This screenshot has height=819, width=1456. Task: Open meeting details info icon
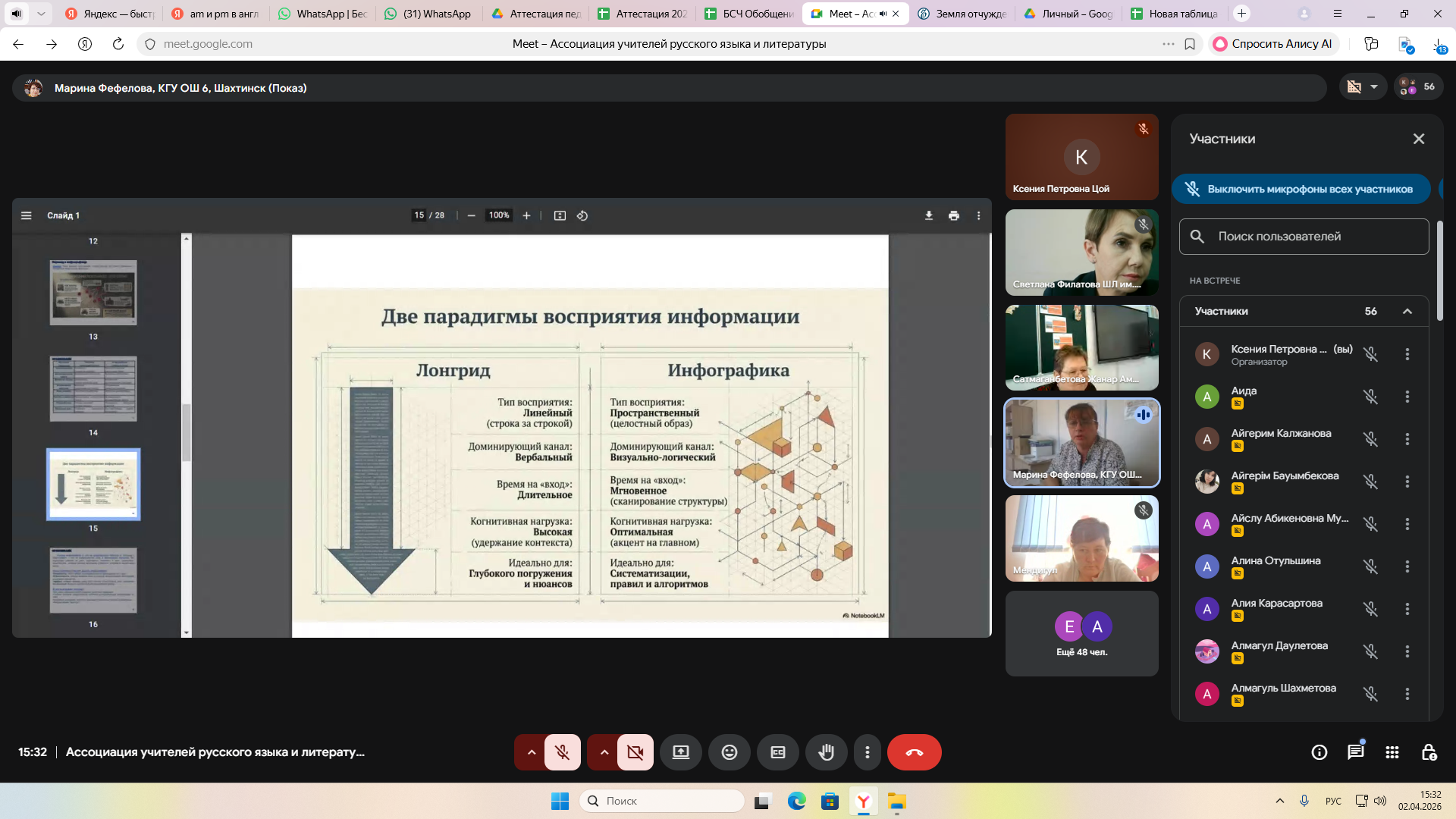1319,752
